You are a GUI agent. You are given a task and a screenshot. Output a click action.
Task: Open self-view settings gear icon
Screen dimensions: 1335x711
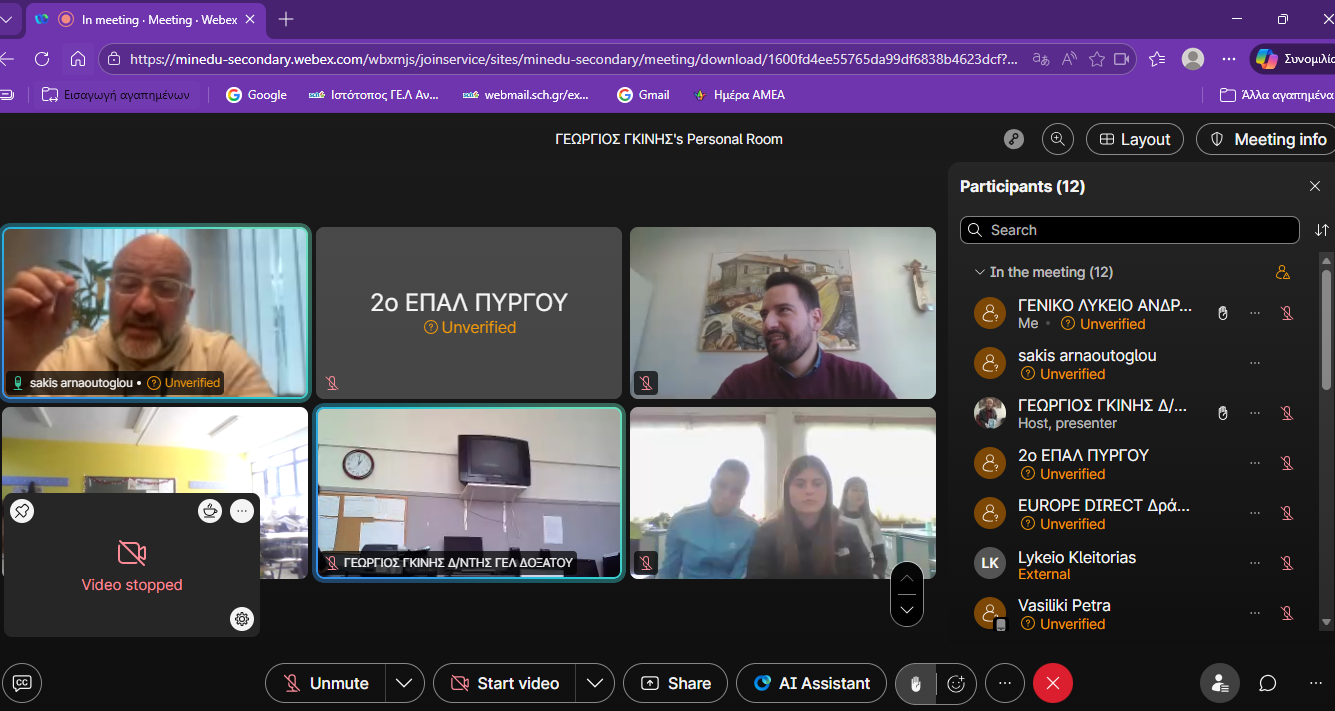[241, 619]
